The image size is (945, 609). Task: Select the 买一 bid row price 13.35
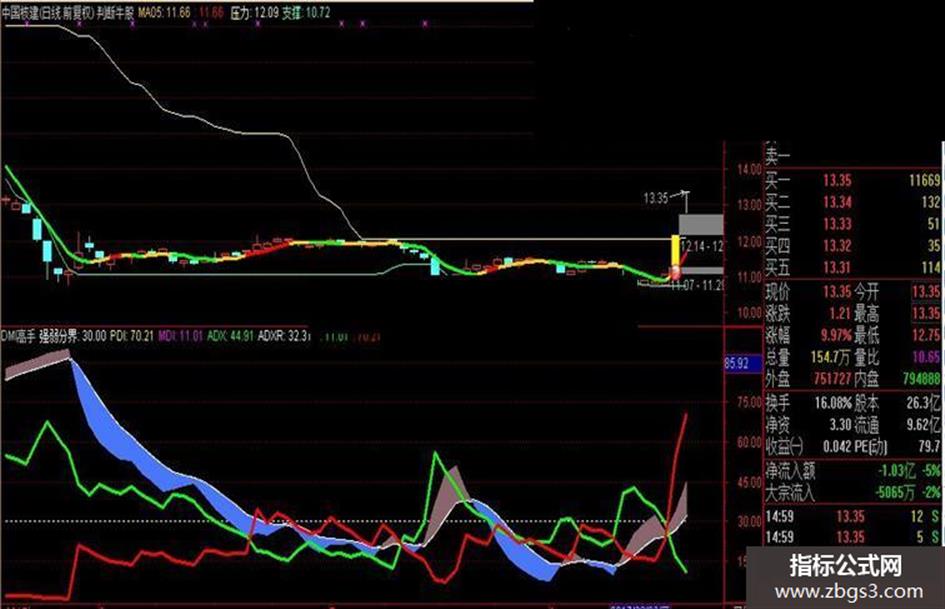coord(838,180)
